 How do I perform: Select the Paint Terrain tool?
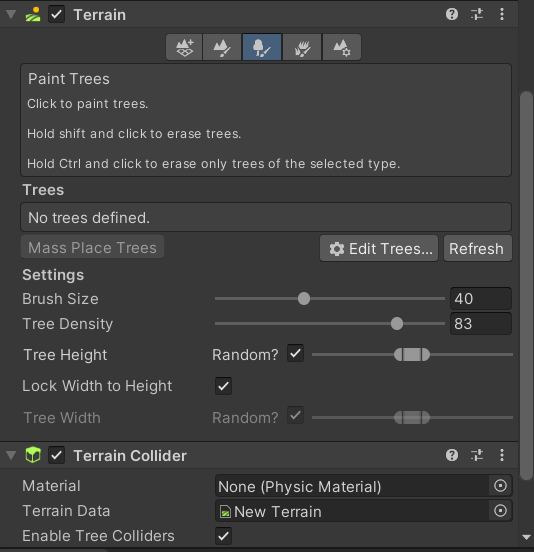pos(222,47)
